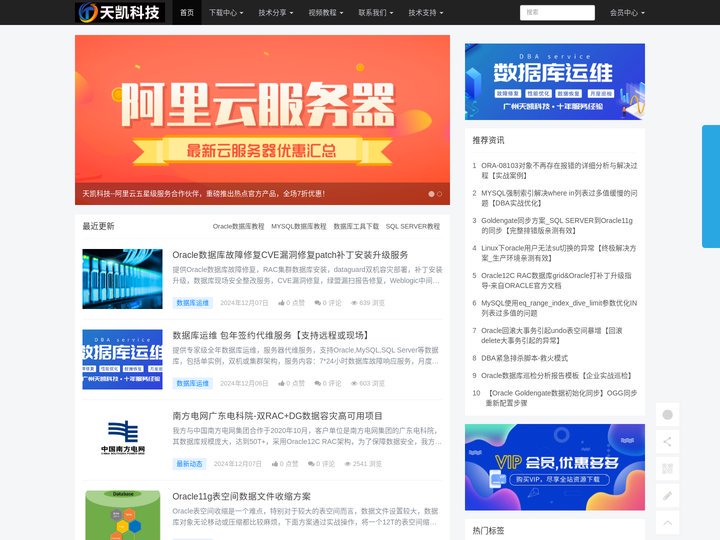The image size is (720, 540).
Task: Click banner caption 天凯科技-阿里云五星级服务合作伙伴
Action: (x=204, y=194)
